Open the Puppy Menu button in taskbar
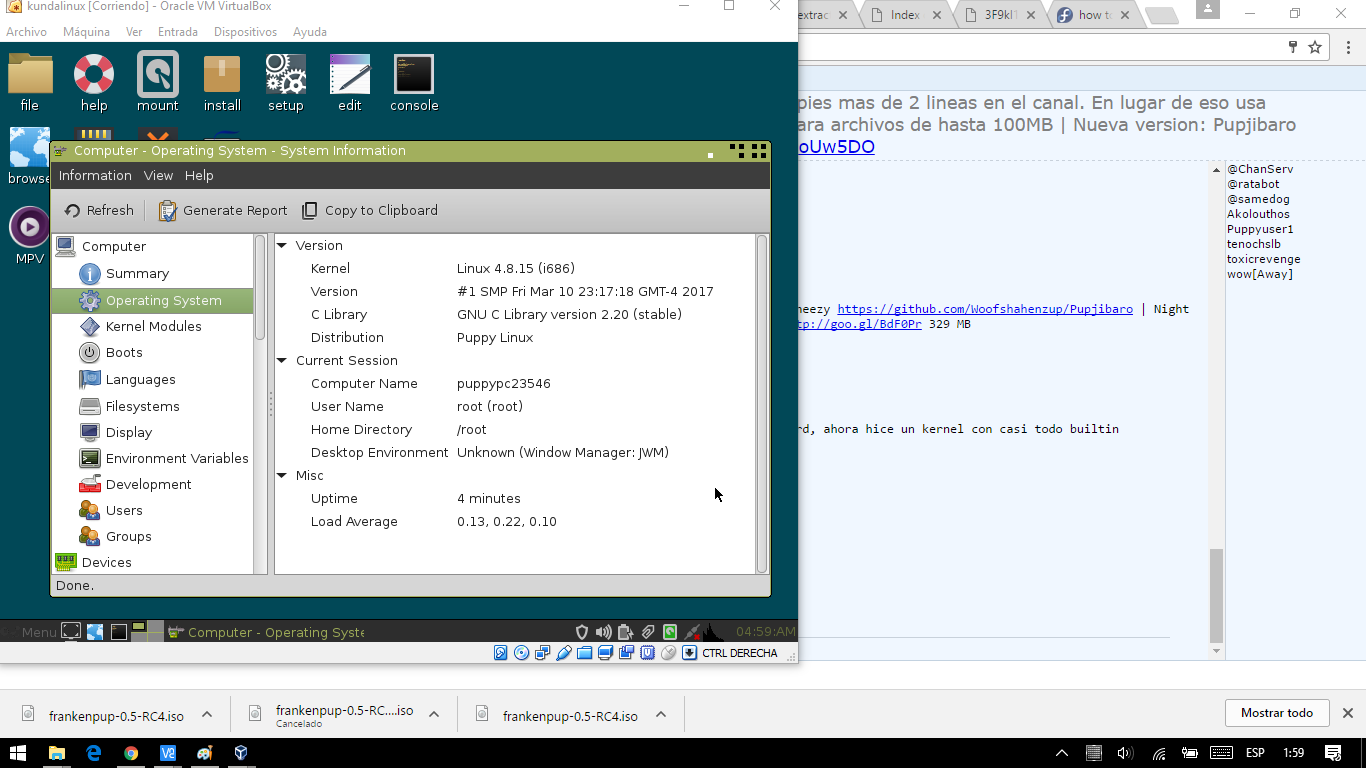 tap(31, 632)
